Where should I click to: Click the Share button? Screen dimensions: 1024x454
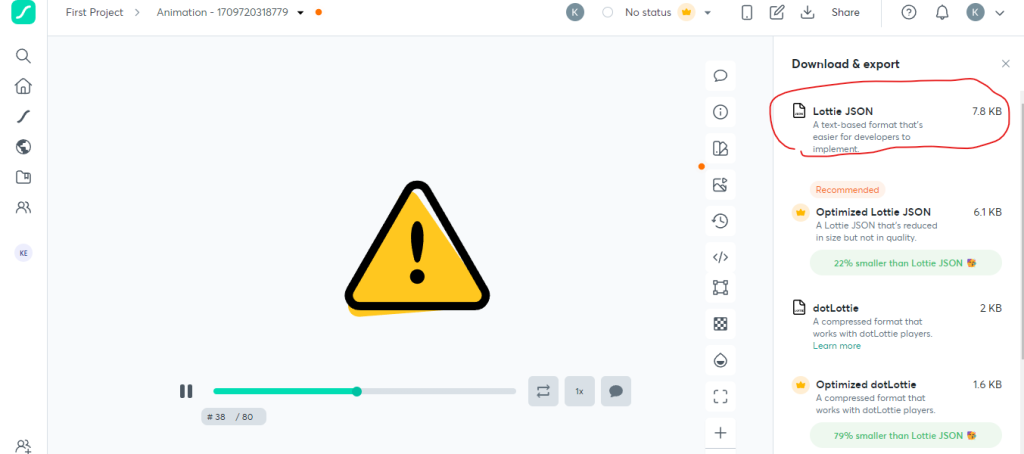845,12
